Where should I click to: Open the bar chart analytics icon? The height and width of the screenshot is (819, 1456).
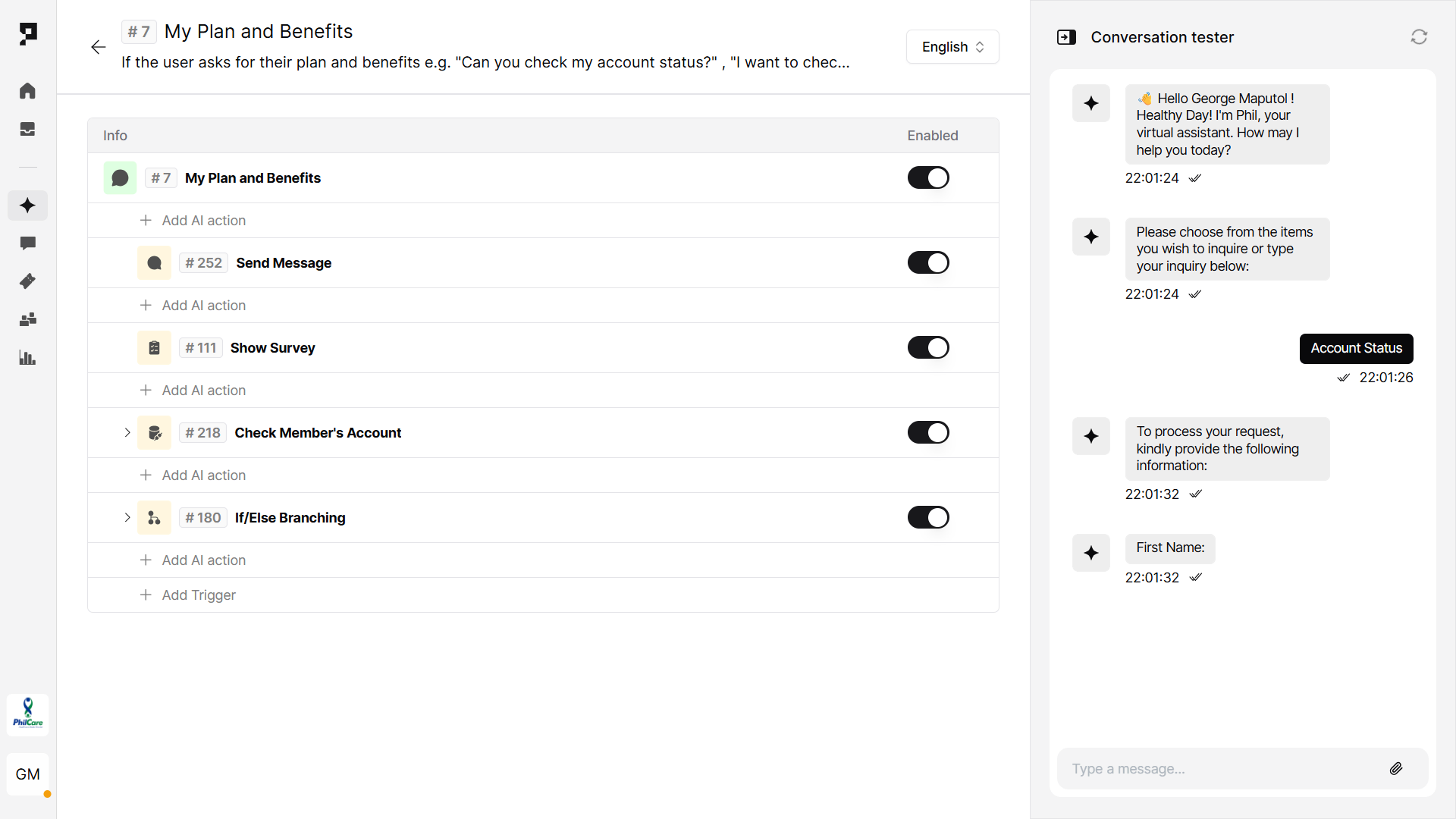[x=27, y=358]
